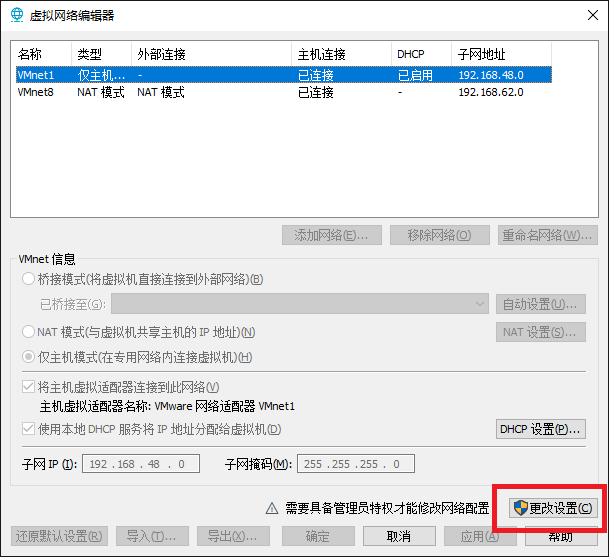
Task: Click the 名称 column header
Action: 44,54
